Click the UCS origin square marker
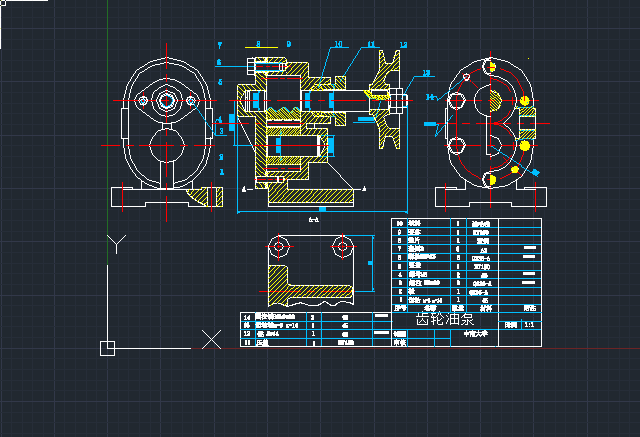Image resolution: width=640 pixels, height=437 pixels. 107,348
